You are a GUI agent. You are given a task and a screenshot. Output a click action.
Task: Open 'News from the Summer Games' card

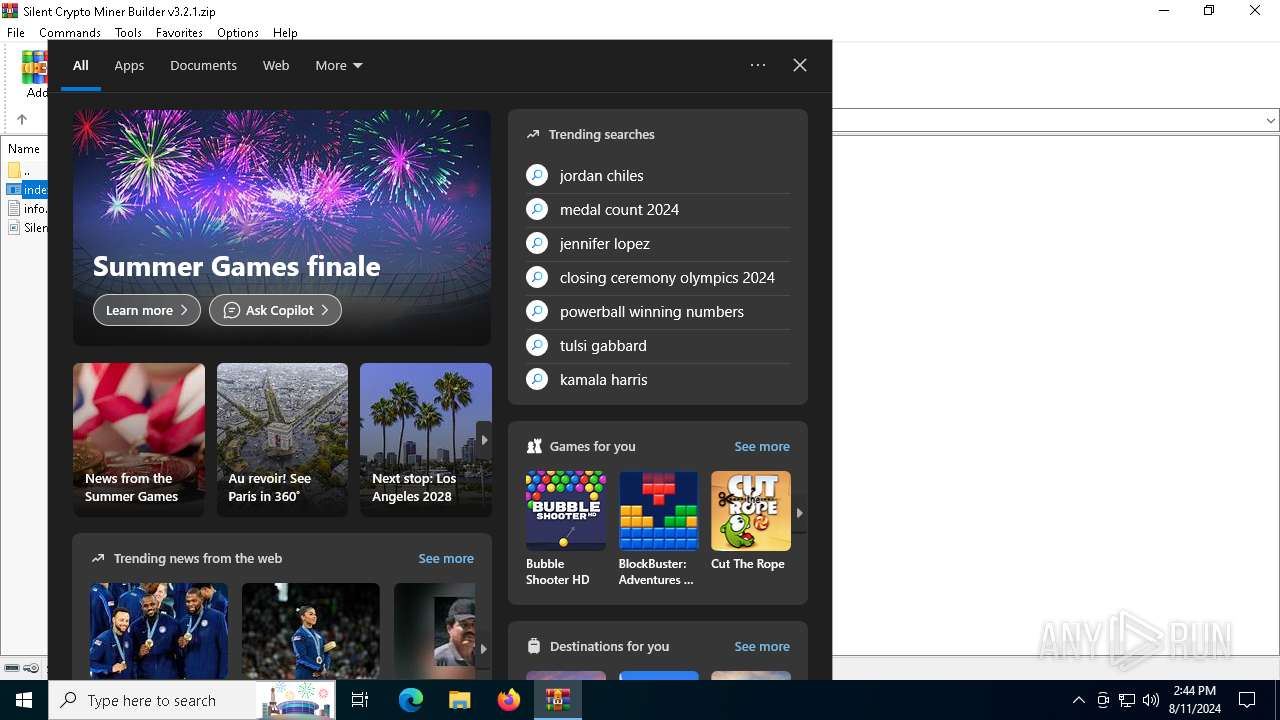[139, 439]
